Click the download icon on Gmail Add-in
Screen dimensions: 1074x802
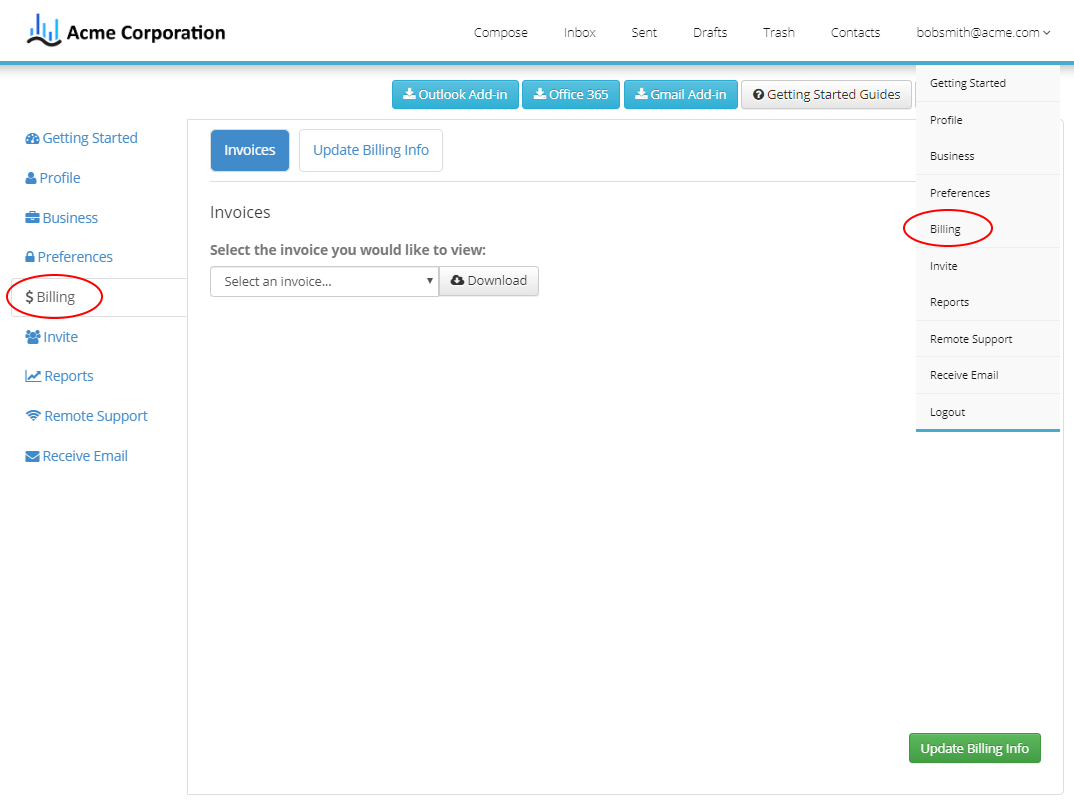coord(641,95)
